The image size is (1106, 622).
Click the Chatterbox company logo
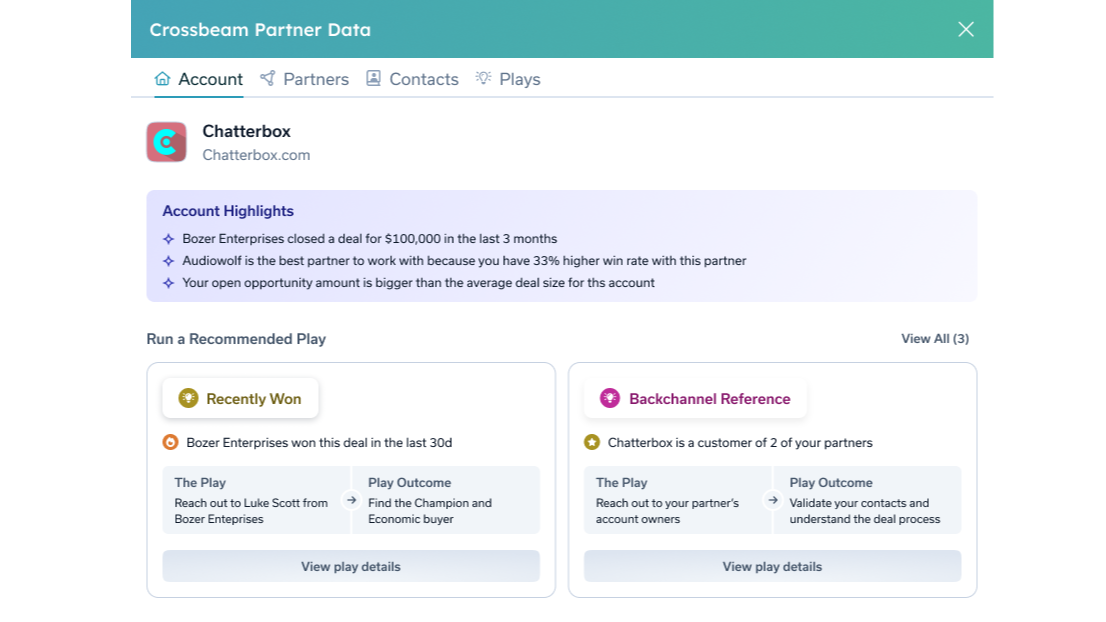click(x=166, y=142)
